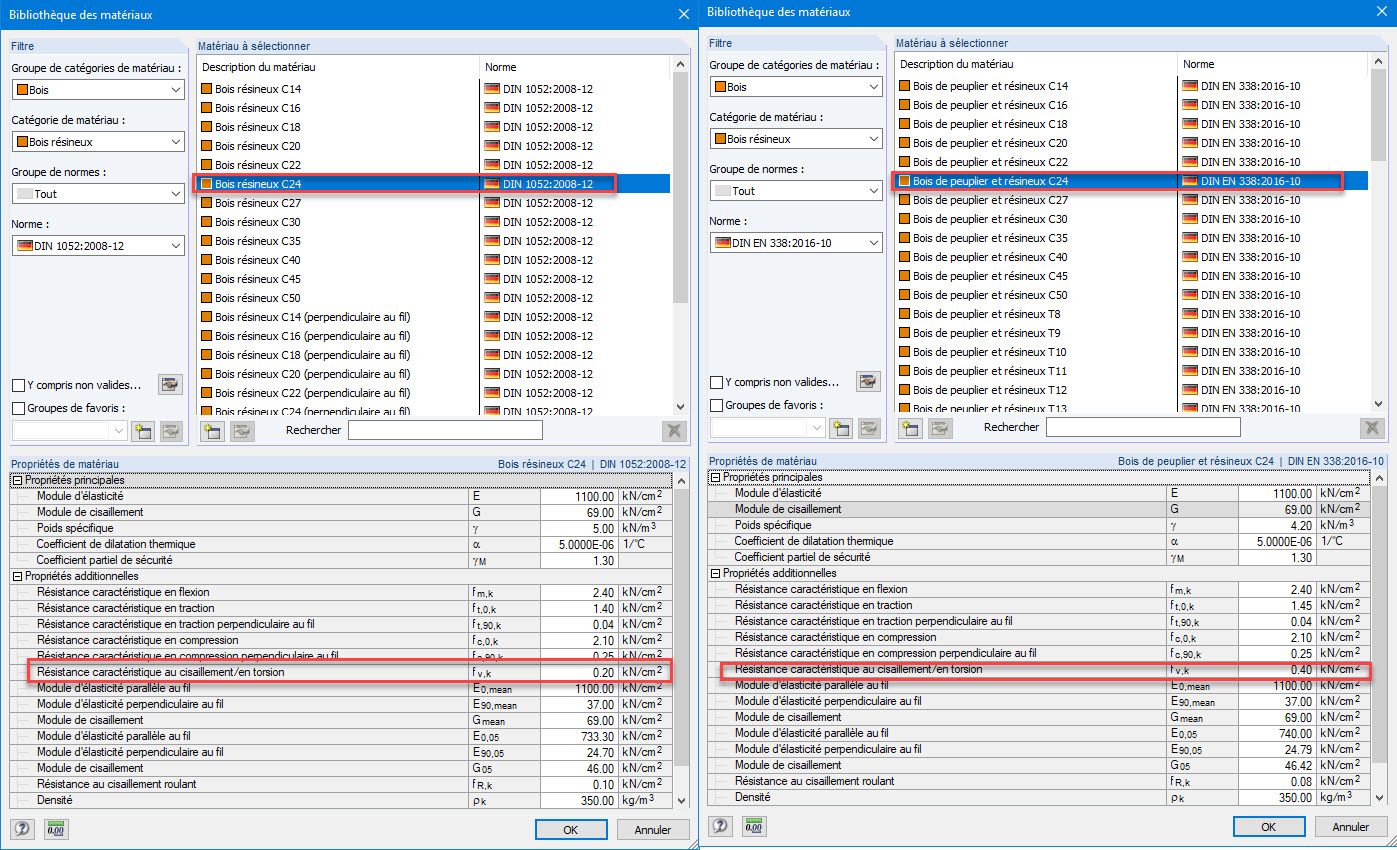
Task: Select 'Bois de peuplier et résineux C40' row
Action: pyautogui.click(x=1132, y=257)
